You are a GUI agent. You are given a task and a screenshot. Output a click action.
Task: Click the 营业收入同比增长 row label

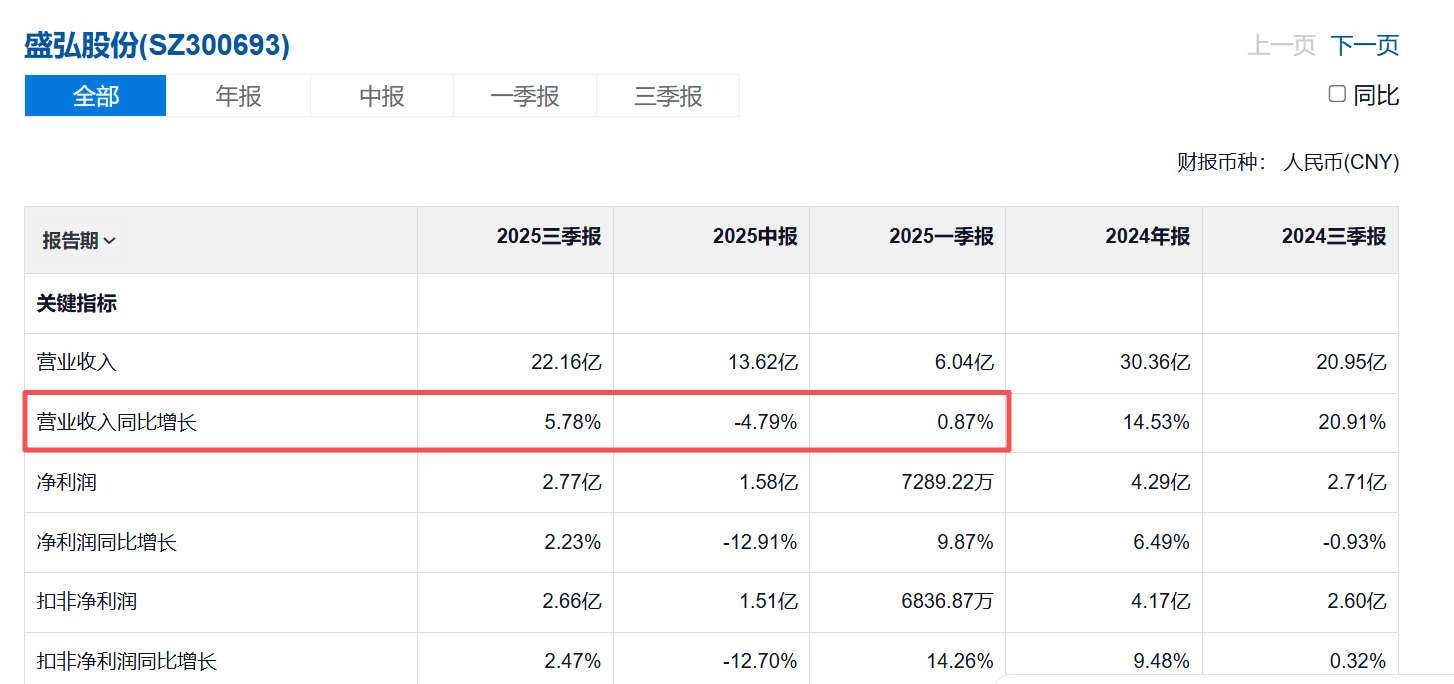coord(117,422)
